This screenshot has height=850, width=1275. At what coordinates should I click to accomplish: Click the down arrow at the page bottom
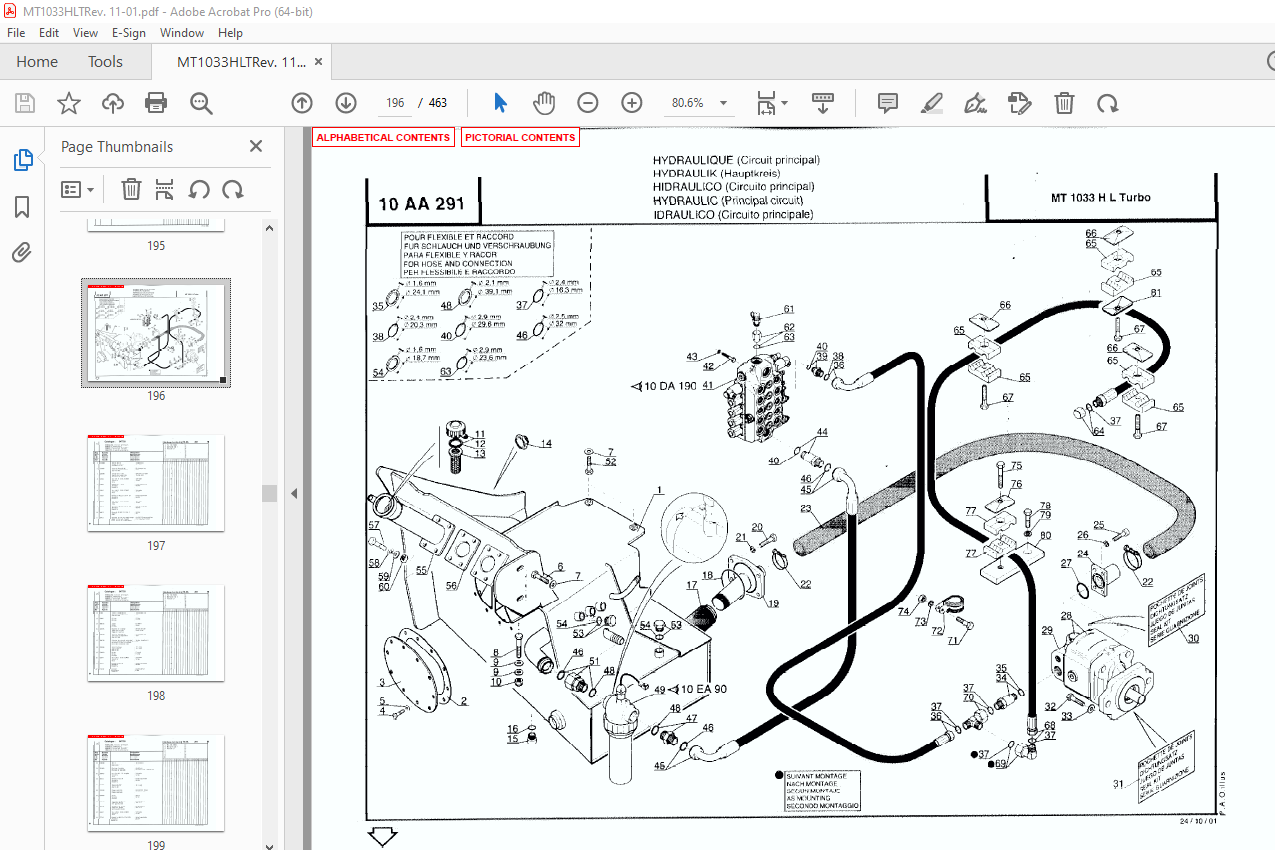click(x=382, y=836)
